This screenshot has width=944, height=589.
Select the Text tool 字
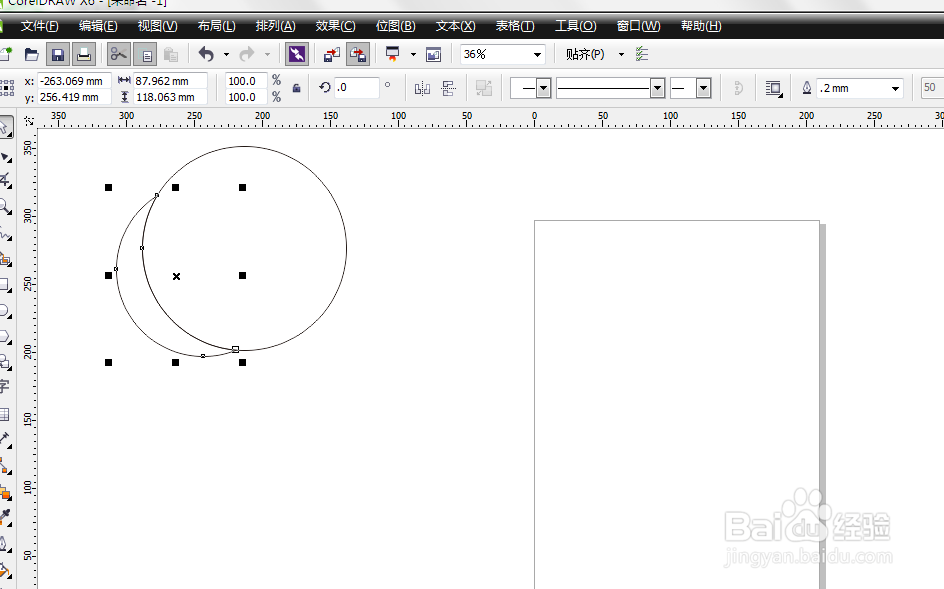click(5, 387)
